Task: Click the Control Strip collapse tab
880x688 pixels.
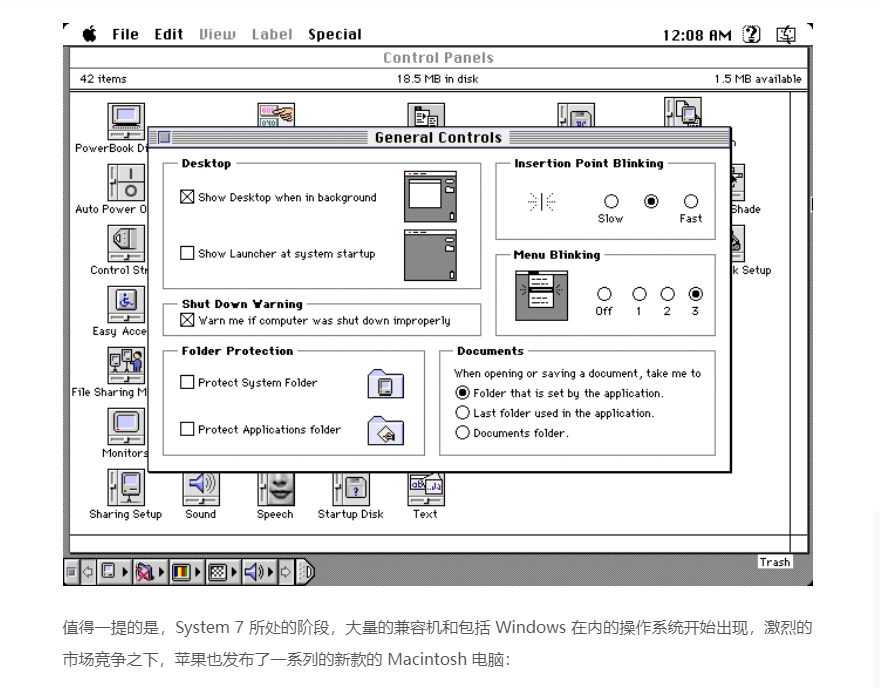Action: pos(305,572)
